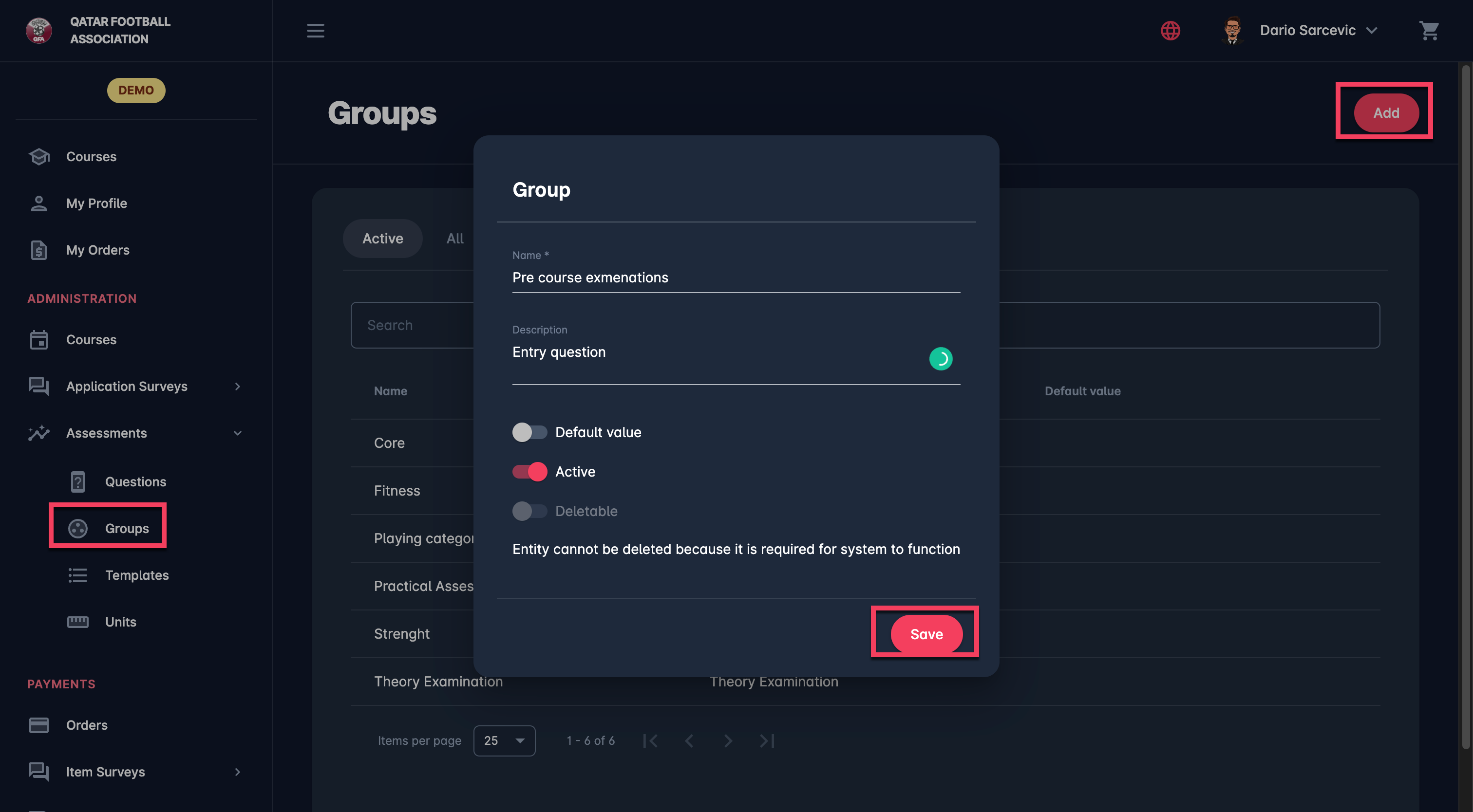
Task: Click the Units ruler icon
Action: (x=78, y=622)
